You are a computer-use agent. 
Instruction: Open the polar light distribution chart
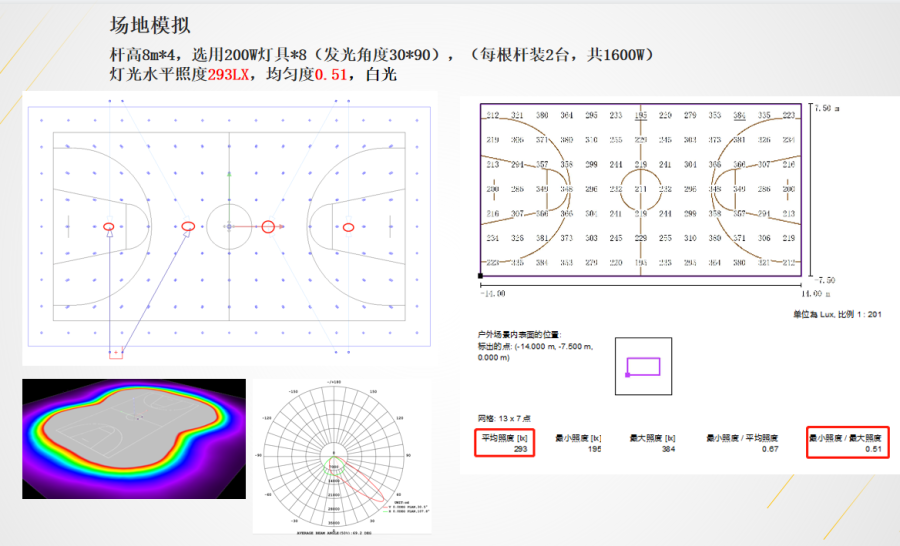tap(331, 458)
